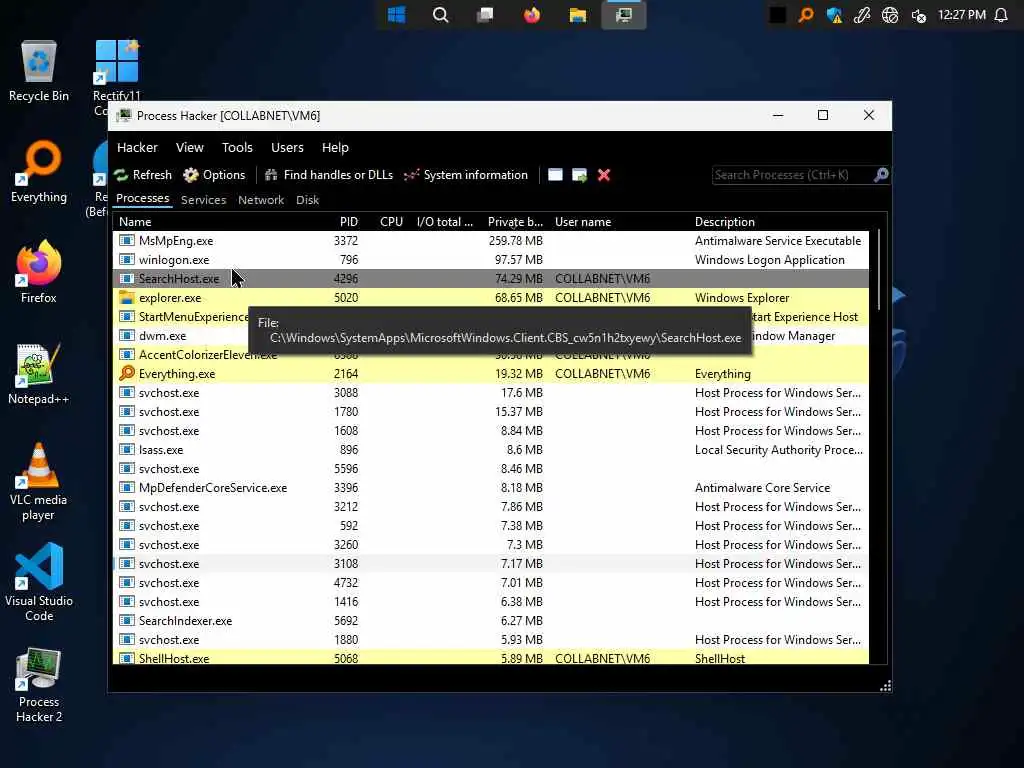Switch to the Disk tab
1024x768 pixels.
[x=307, y=200]
